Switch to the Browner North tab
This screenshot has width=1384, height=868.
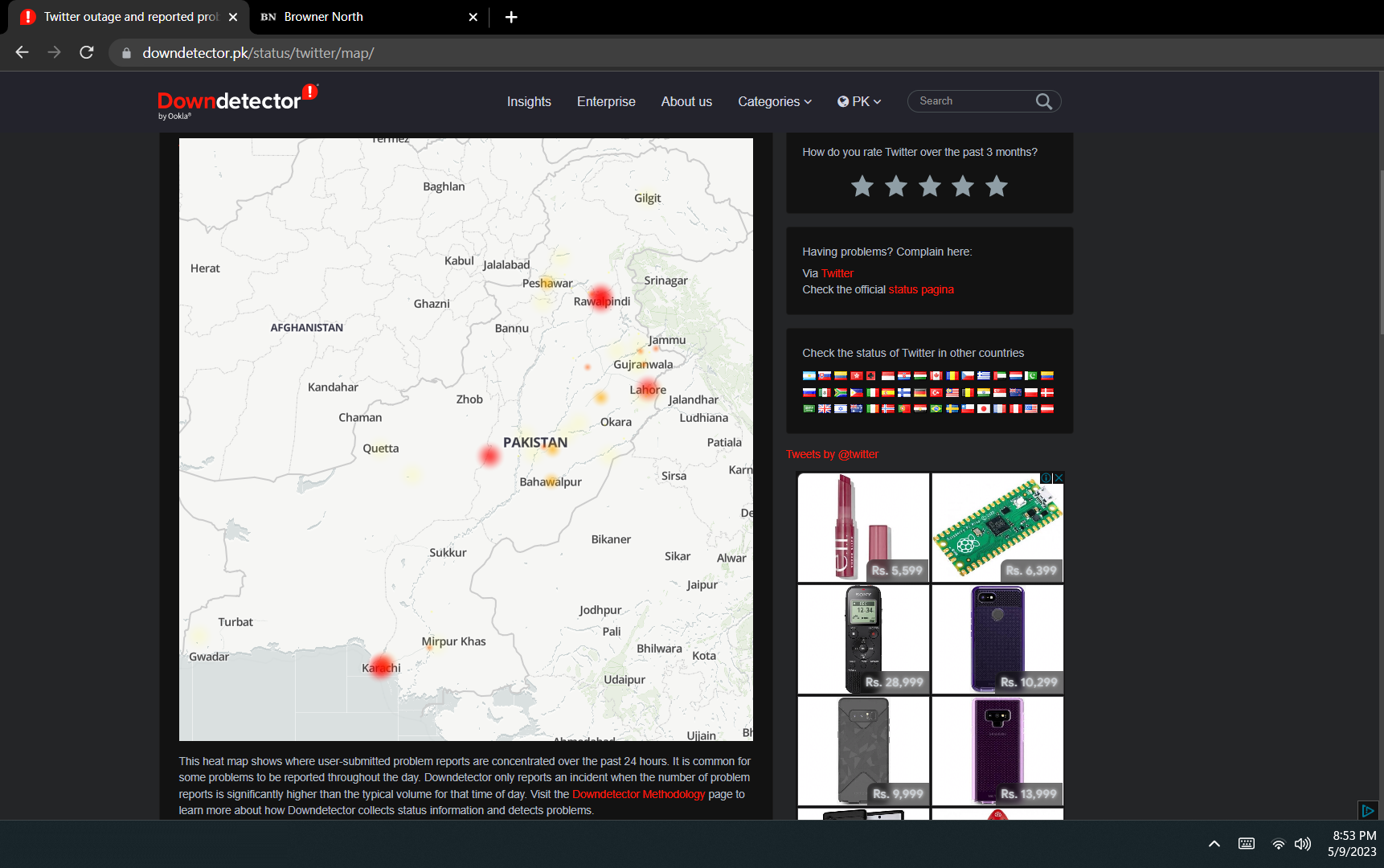tap(370, 17)
